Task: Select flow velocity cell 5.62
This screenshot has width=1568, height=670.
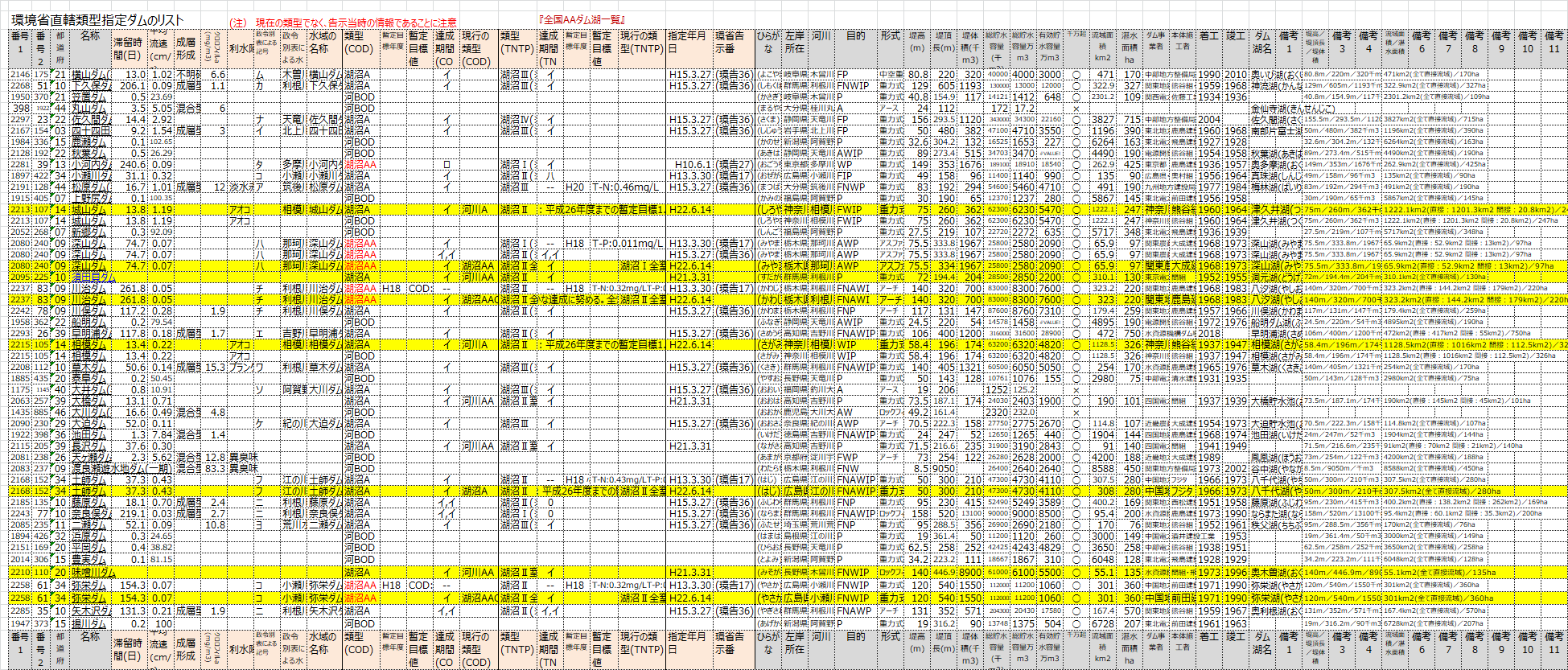Action: [163, 457]
